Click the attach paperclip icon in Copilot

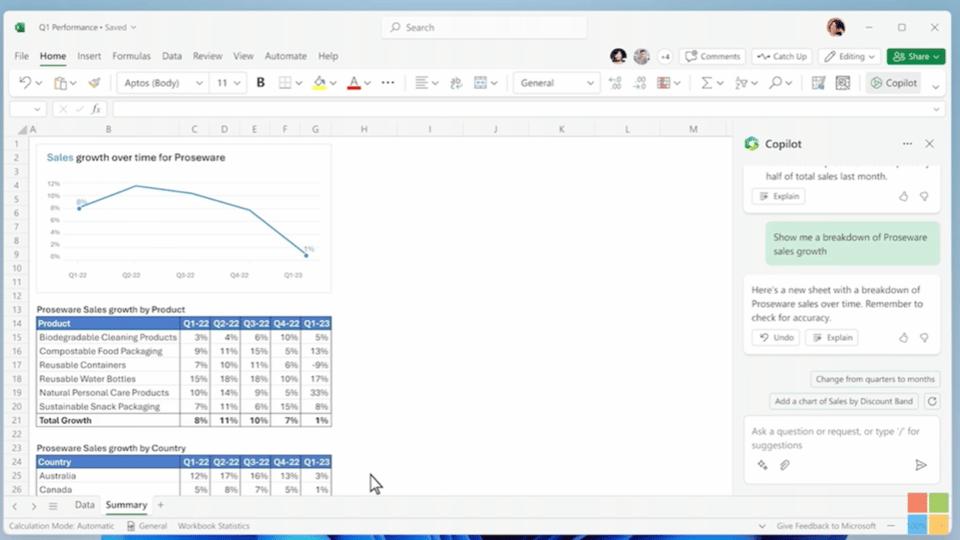point(785,465)
